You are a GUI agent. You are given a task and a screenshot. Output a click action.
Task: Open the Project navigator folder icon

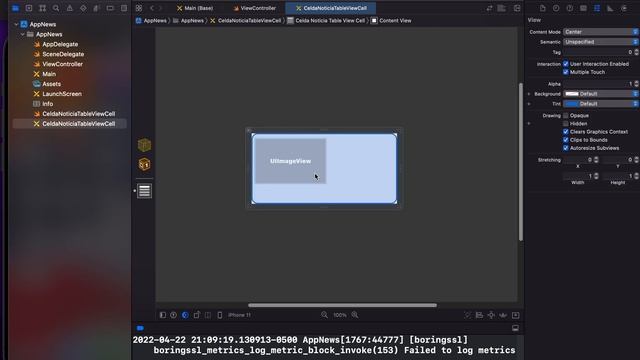click(x=15, y=8)
